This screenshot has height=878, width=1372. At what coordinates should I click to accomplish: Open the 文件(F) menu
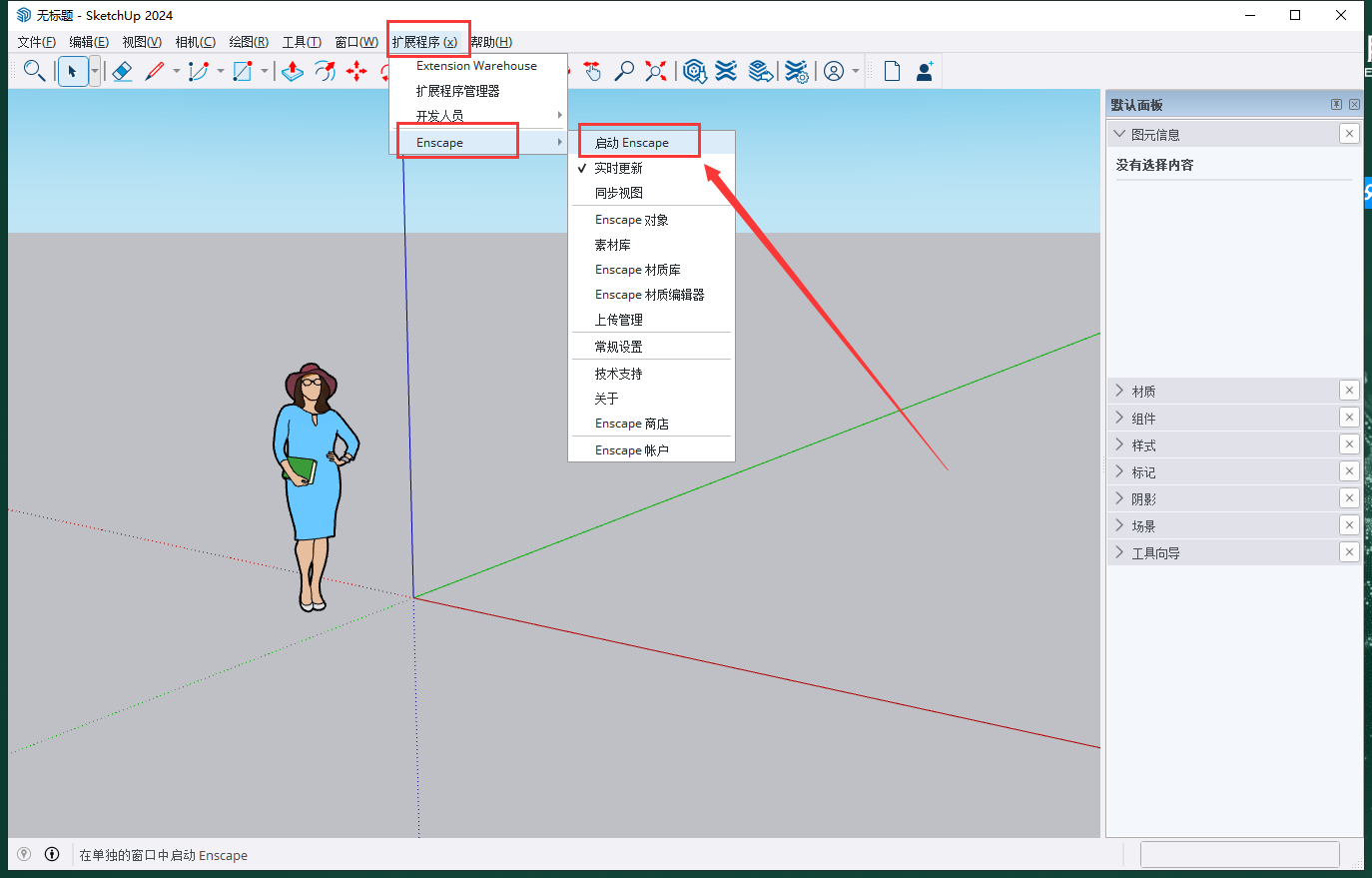[x=37, y=42]
